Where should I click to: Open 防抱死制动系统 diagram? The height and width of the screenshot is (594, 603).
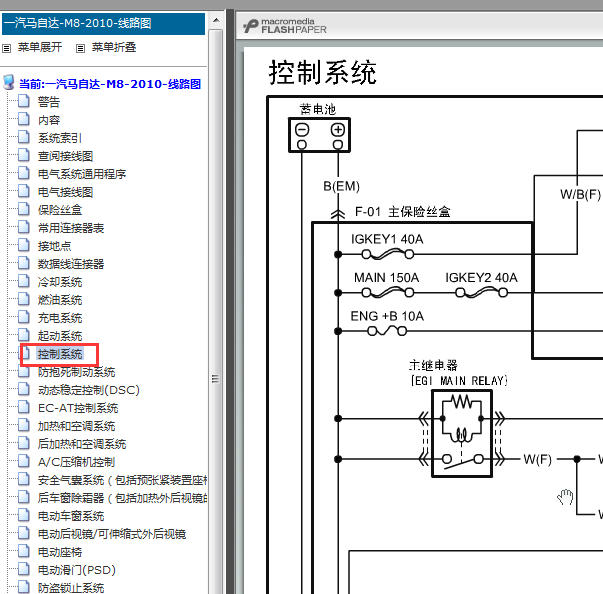point(77,372)
